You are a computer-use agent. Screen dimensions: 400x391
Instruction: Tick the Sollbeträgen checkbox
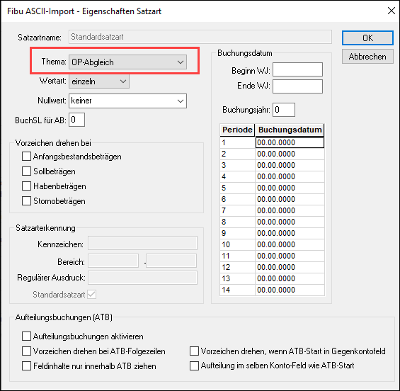(26, 171)
